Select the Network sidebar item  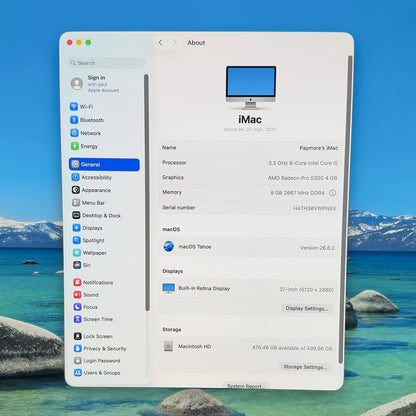click(86, 133)
